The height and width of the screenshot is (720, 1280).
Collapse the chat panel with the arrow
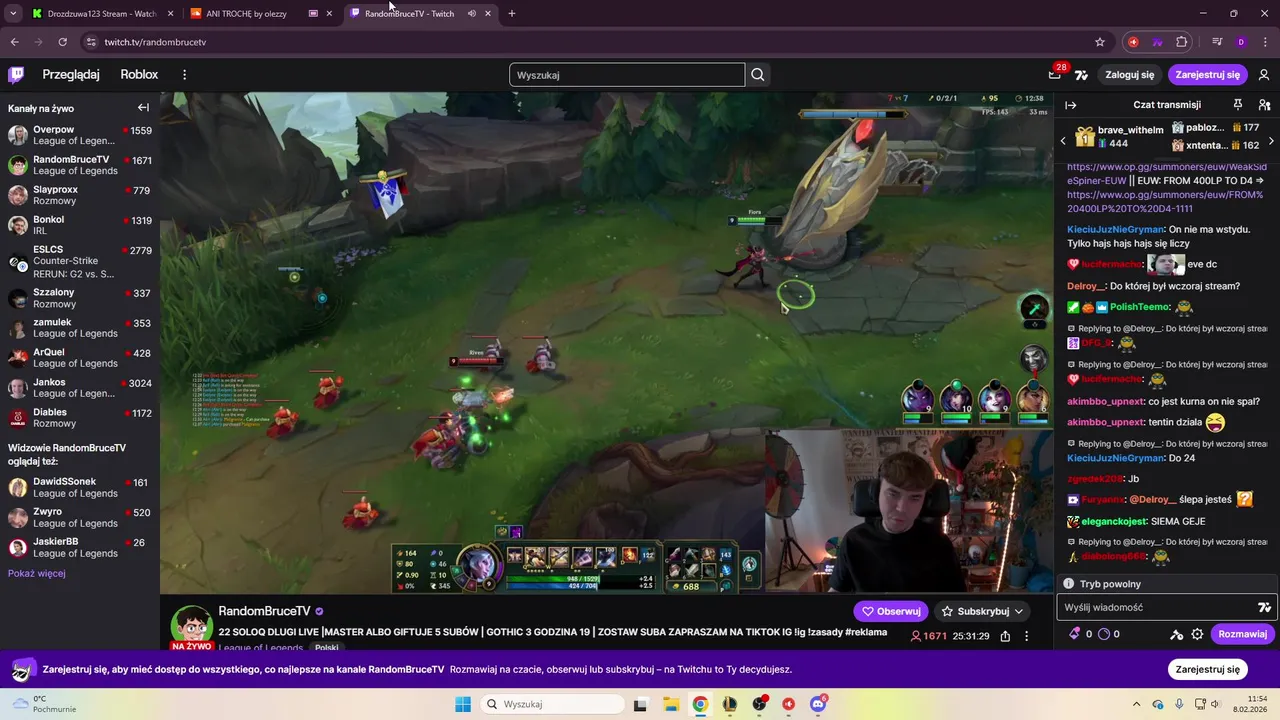[x=1071, y=105]
